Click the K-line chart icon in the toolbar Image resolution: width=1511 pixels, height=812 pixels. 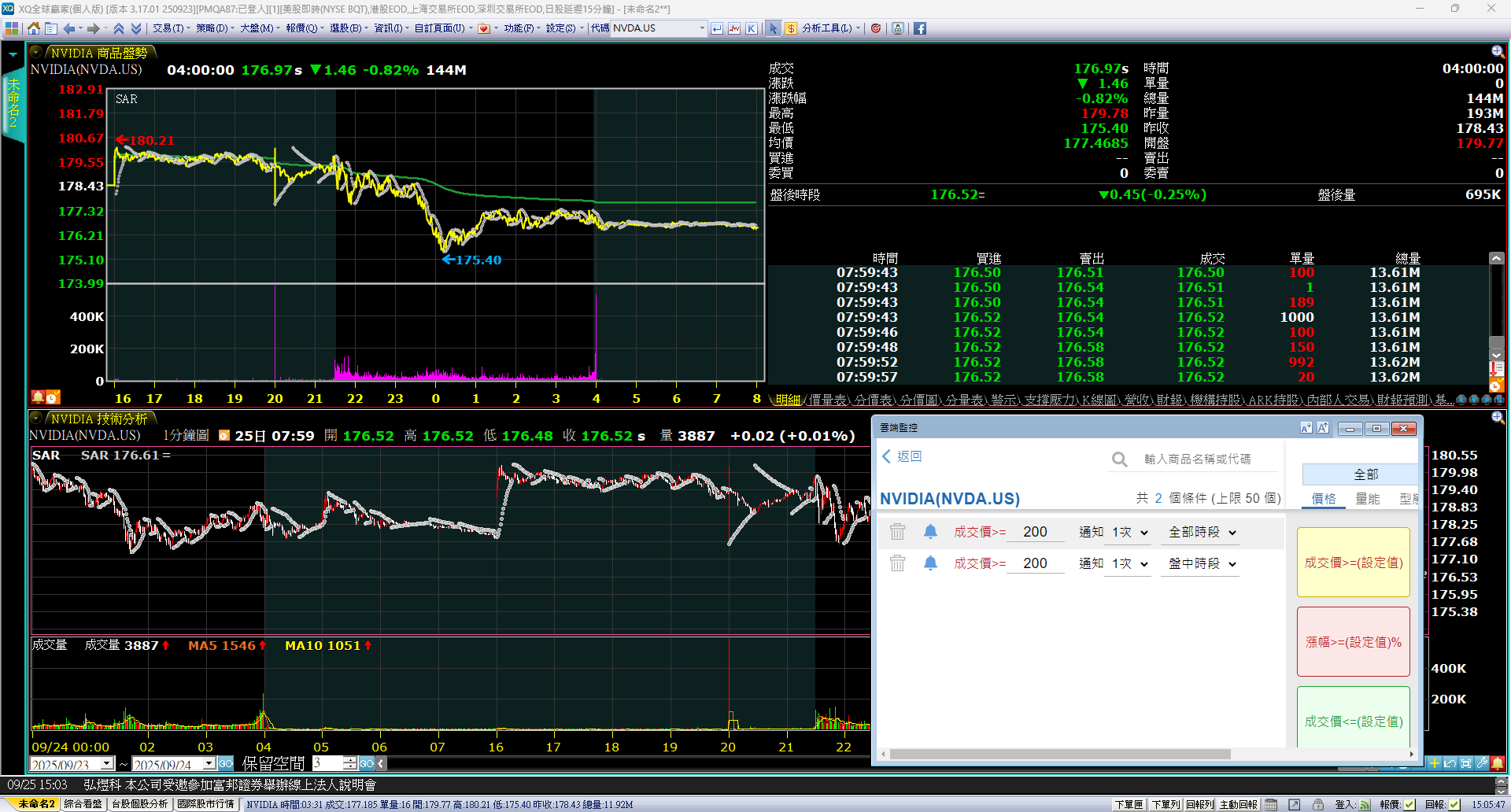point(752,28)
